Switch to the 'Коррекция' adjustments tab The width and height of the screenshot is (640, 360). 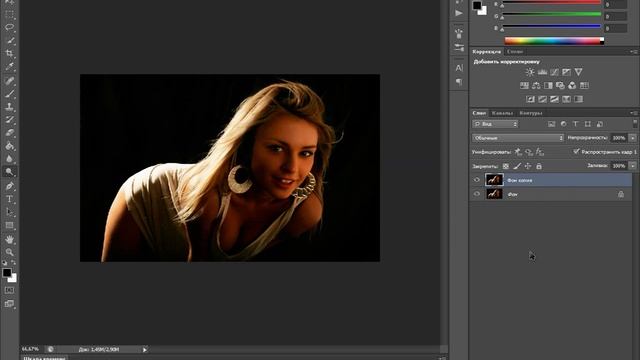tap(487, 52)
